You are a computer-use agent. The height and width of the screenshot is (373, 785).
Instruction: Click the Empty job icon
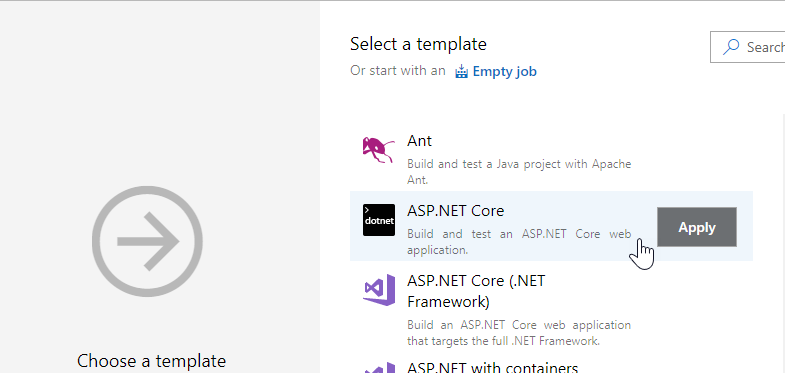[x=461, y=72]
